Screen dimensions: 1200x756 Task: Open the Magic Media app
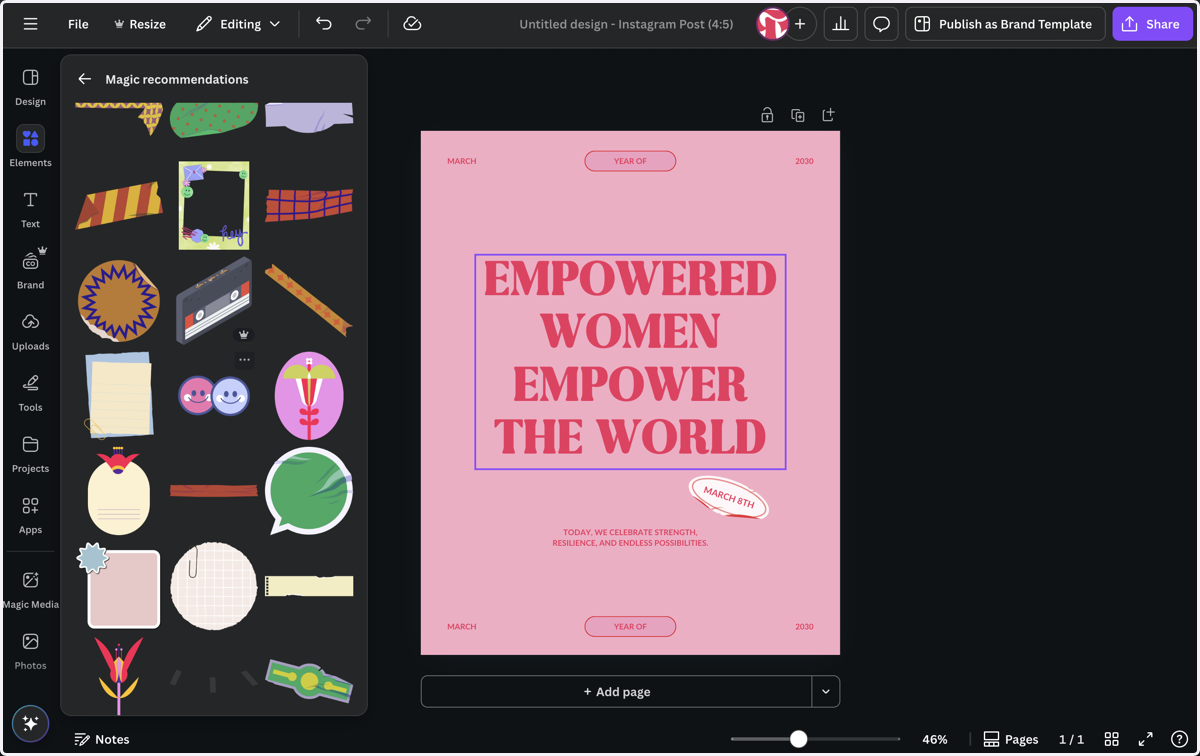click(x=30, y=589)
